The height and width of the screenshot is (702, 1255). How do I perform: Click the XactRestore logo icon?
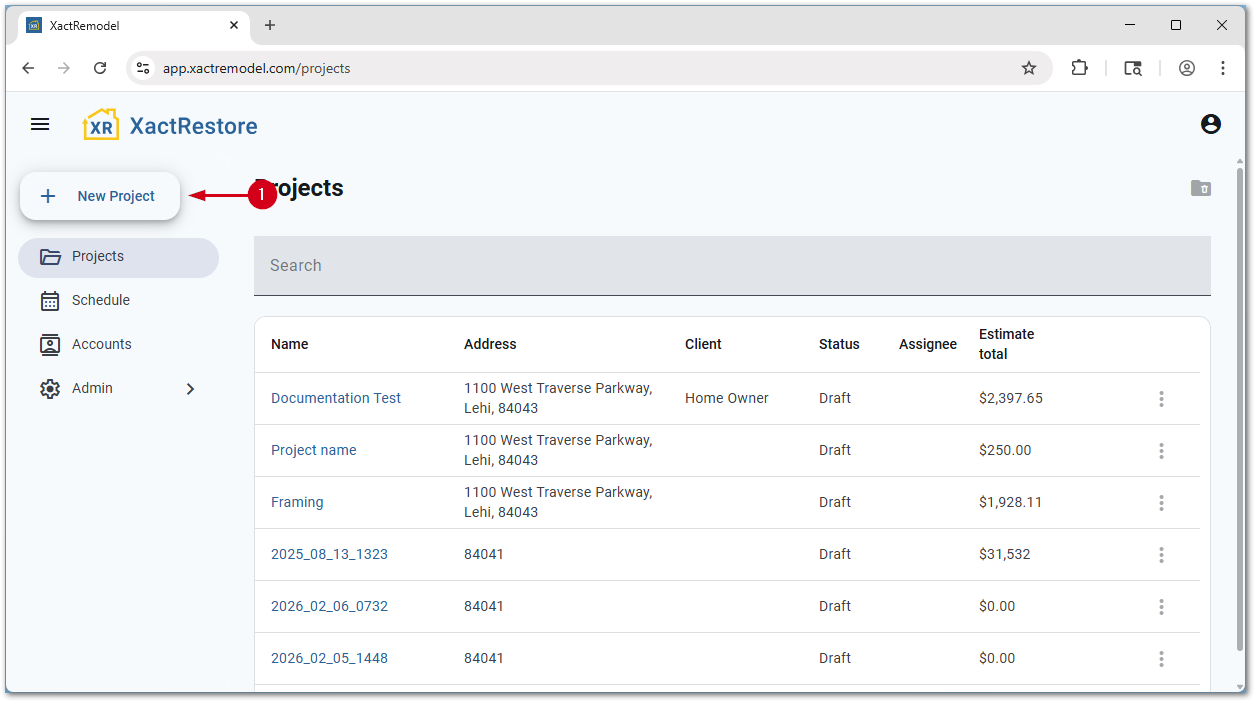(101, 125)
